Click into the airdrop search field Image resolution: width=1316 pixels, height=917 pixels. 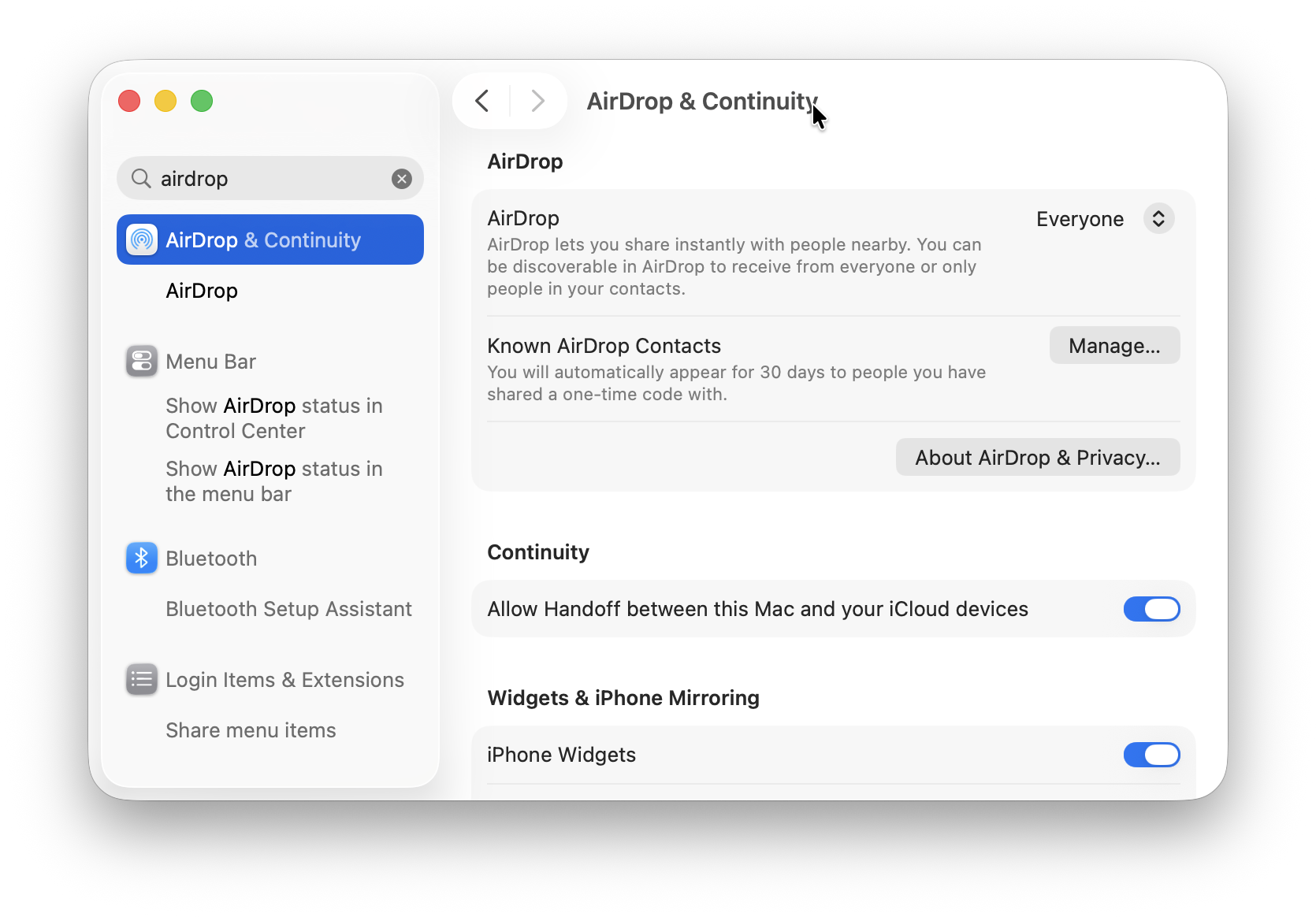(x=270, y=179)
